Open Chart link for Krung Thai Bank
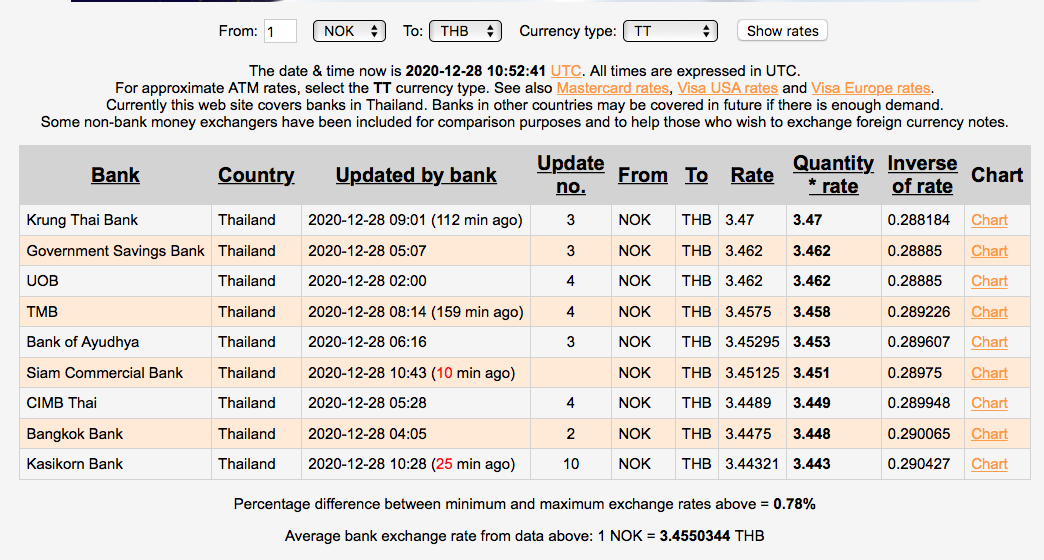 (989, 220)
